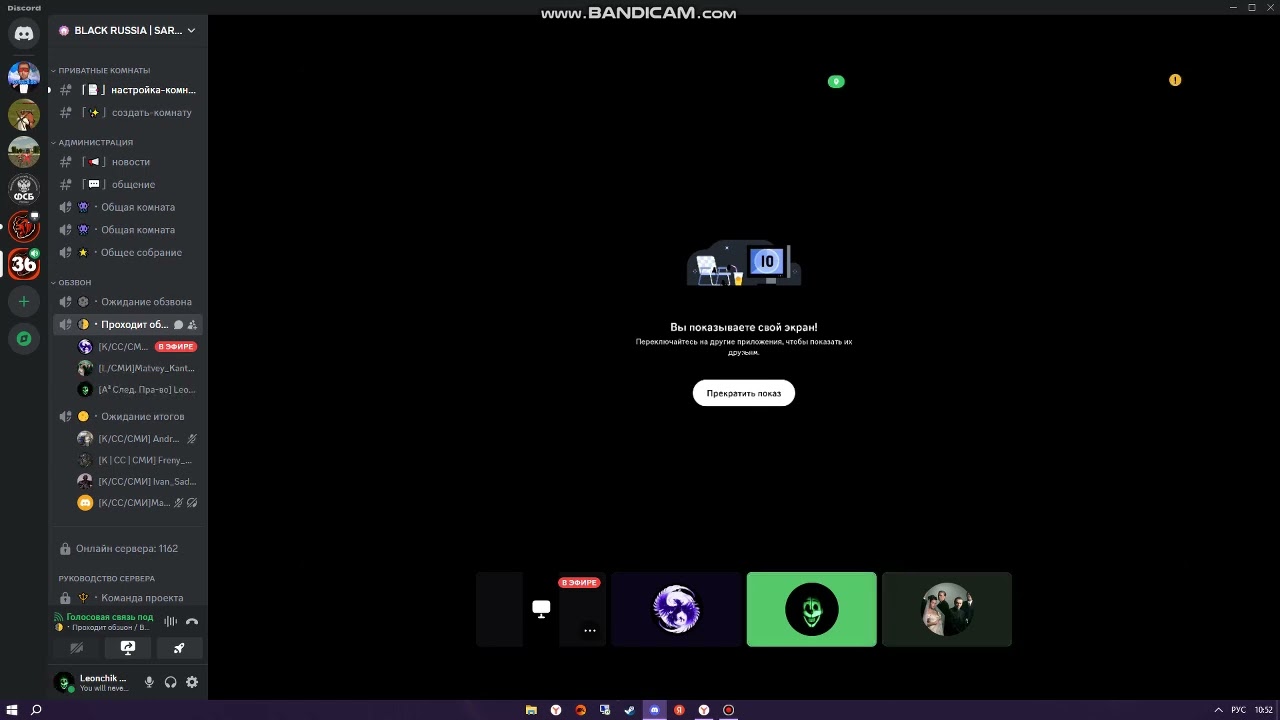This screenshot has height=720, width=1280.
Task: Open BLACK RUSSIA server dropdown menu
Action: coord(128,30)
